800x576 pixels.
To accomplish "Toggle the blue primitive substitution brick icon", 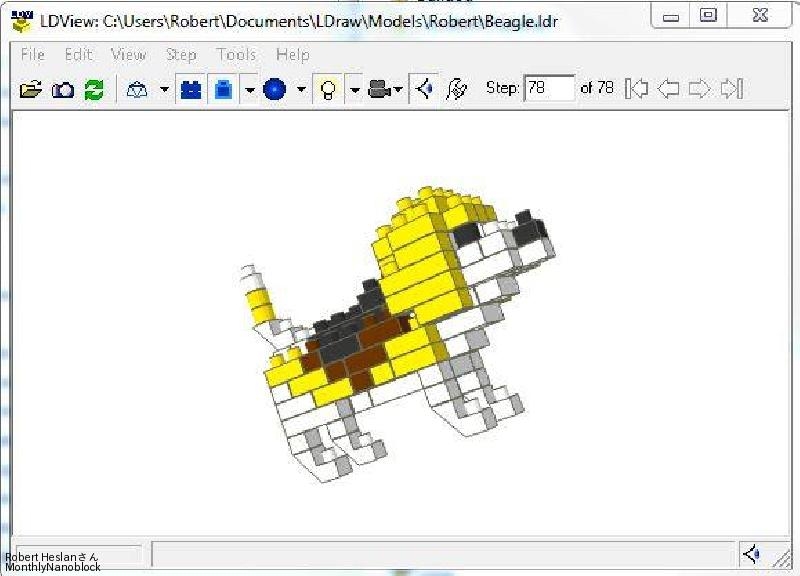I will pos(223,89).
